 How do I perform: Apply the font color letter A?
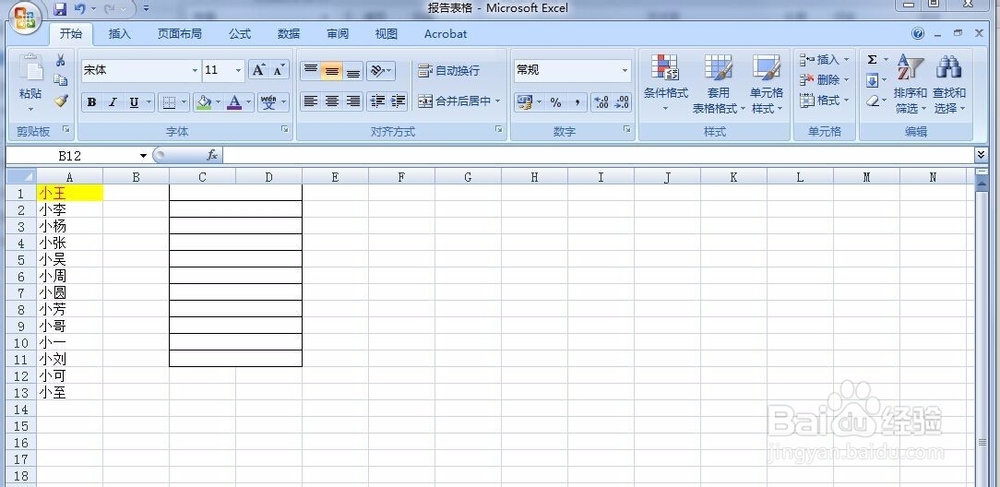pyautogui.click(x=235, y=102)
